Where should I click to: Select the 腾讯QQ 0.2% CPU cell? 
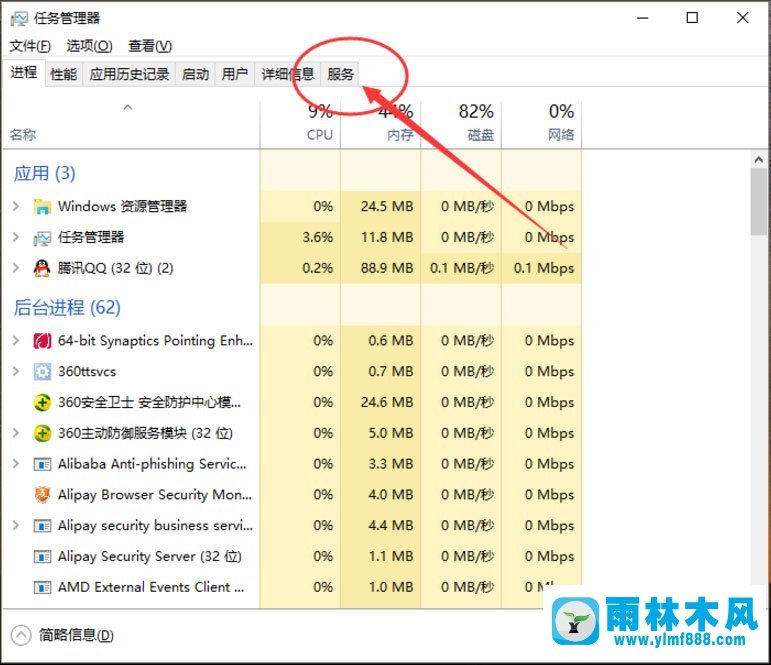tap(300, 269)
